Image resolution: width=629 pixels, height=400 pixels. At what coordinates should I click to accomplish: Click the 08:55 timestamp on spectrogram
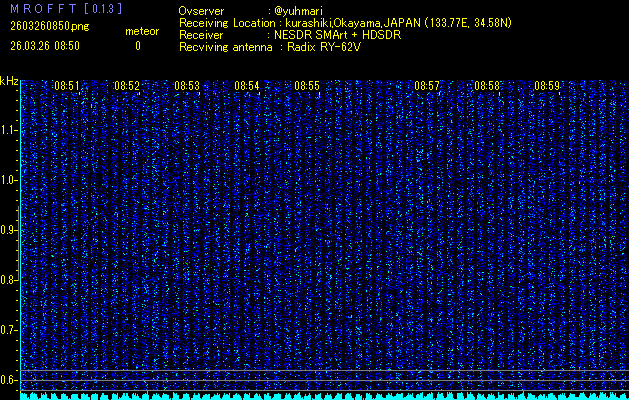tap(307, 87)
